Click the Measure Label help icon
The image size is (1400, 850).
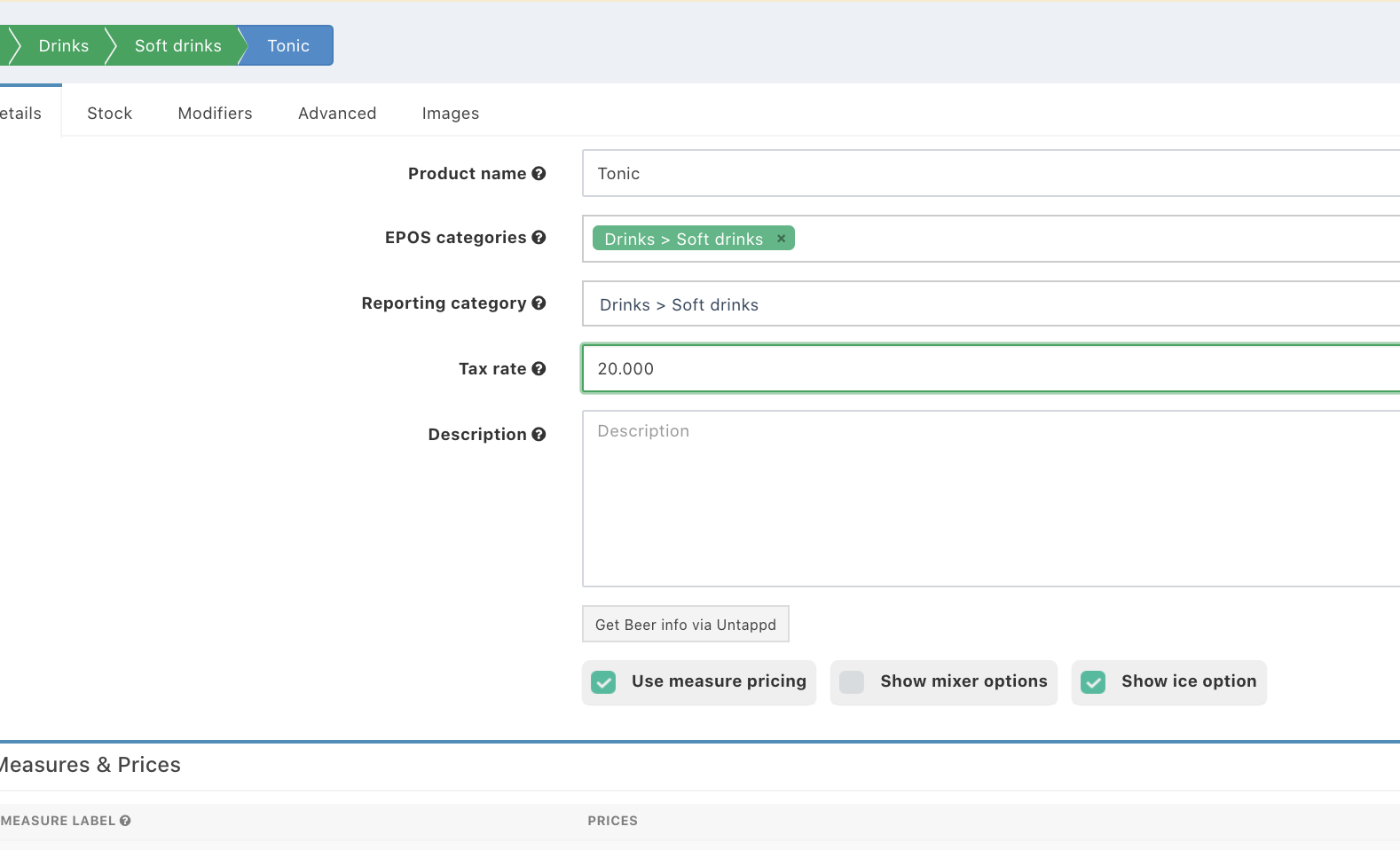[125, 821]
